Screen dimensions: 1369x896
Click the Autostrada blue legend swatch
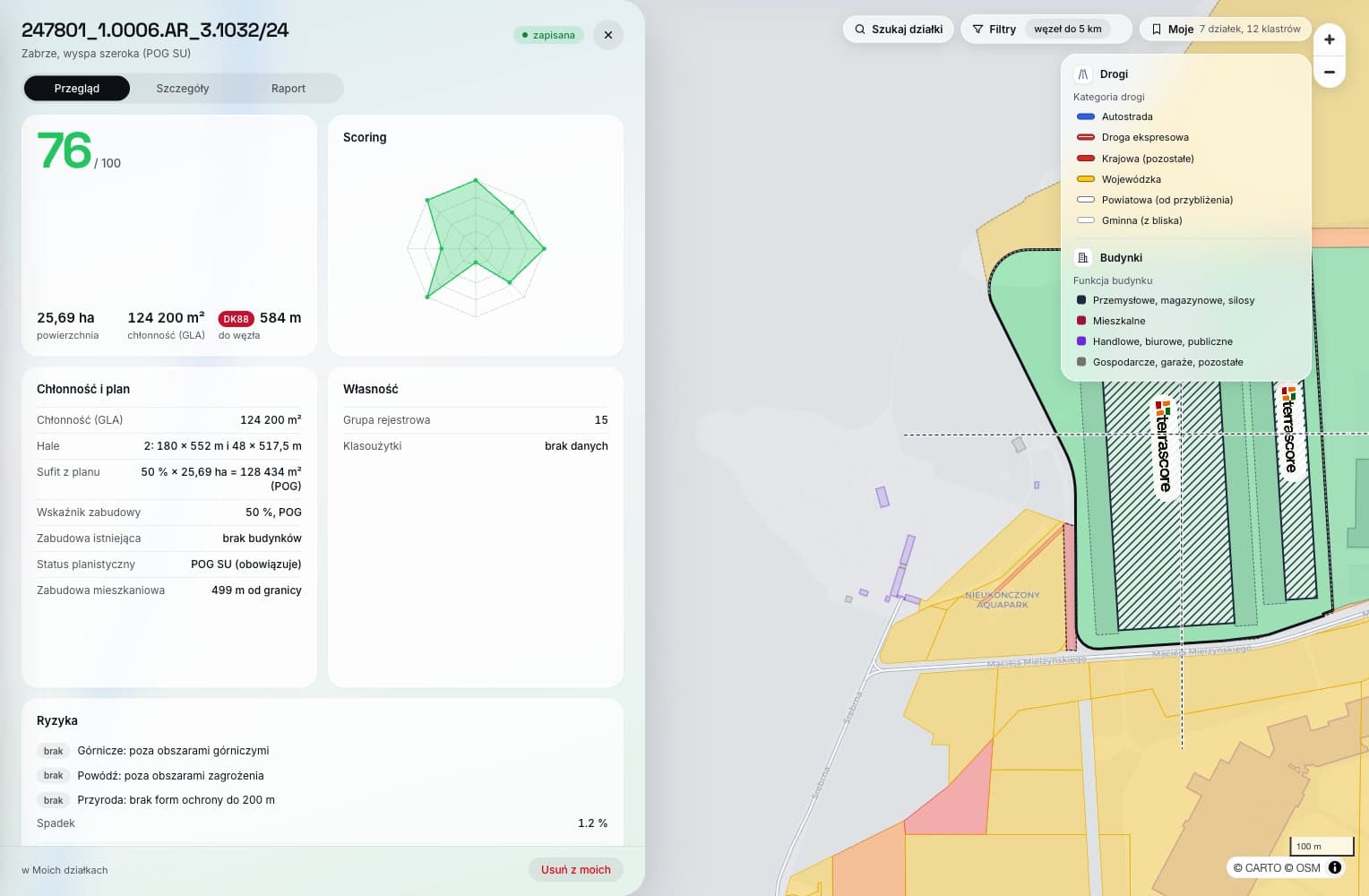pyautogui.click(x=1086, y=116)
